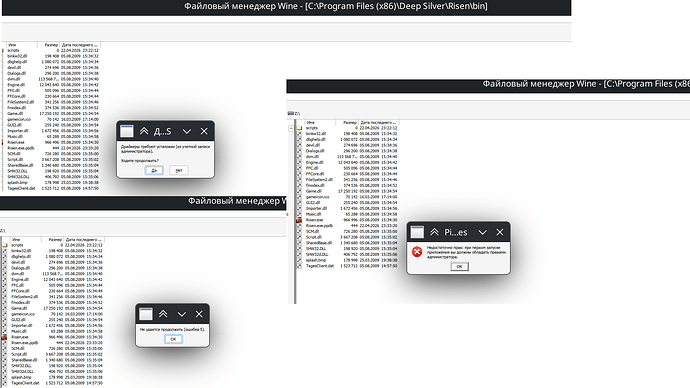Sort by Размер column in Pi...es-dialog window
This screenshot has width=690, height=388.
coord(347,122)
